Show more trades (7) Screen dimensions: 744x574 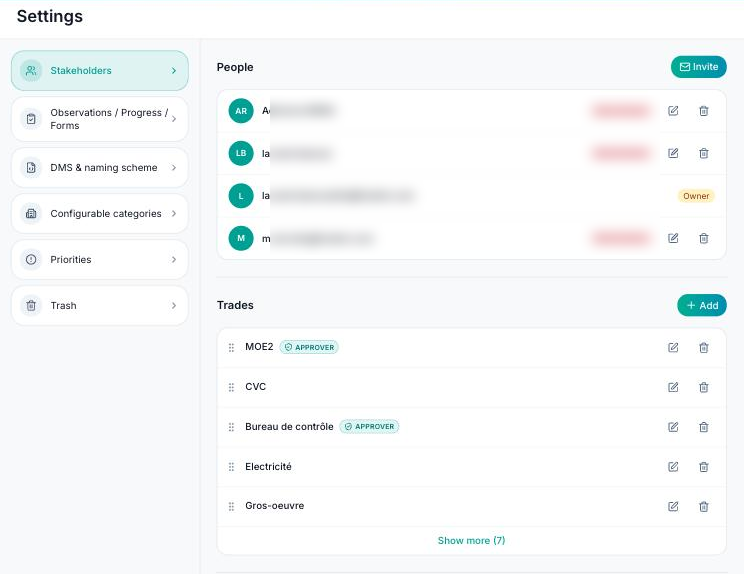point(471,540)
